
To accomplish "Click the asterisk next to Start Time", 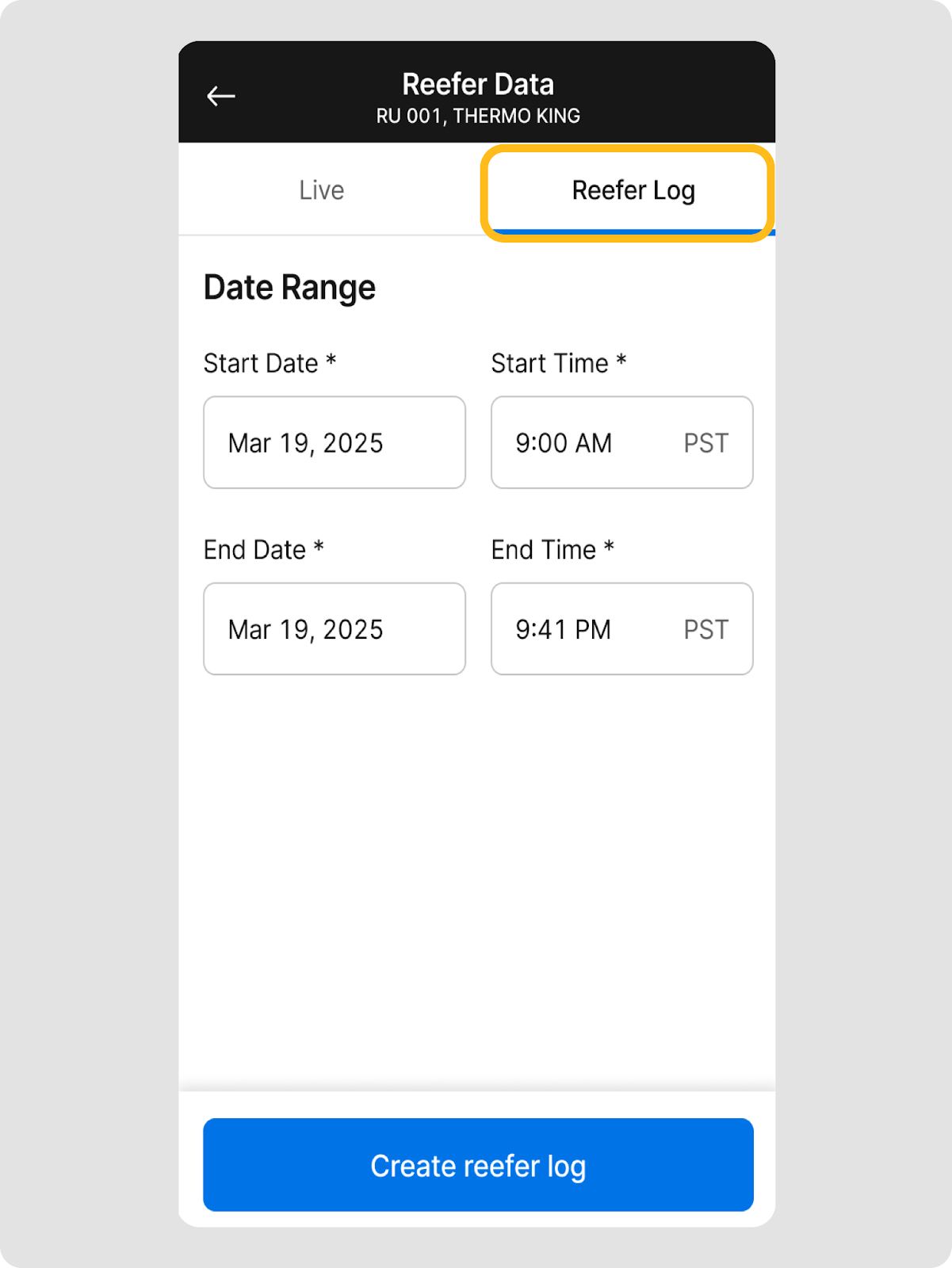I will pyautogui.click(x=621, y=361).
